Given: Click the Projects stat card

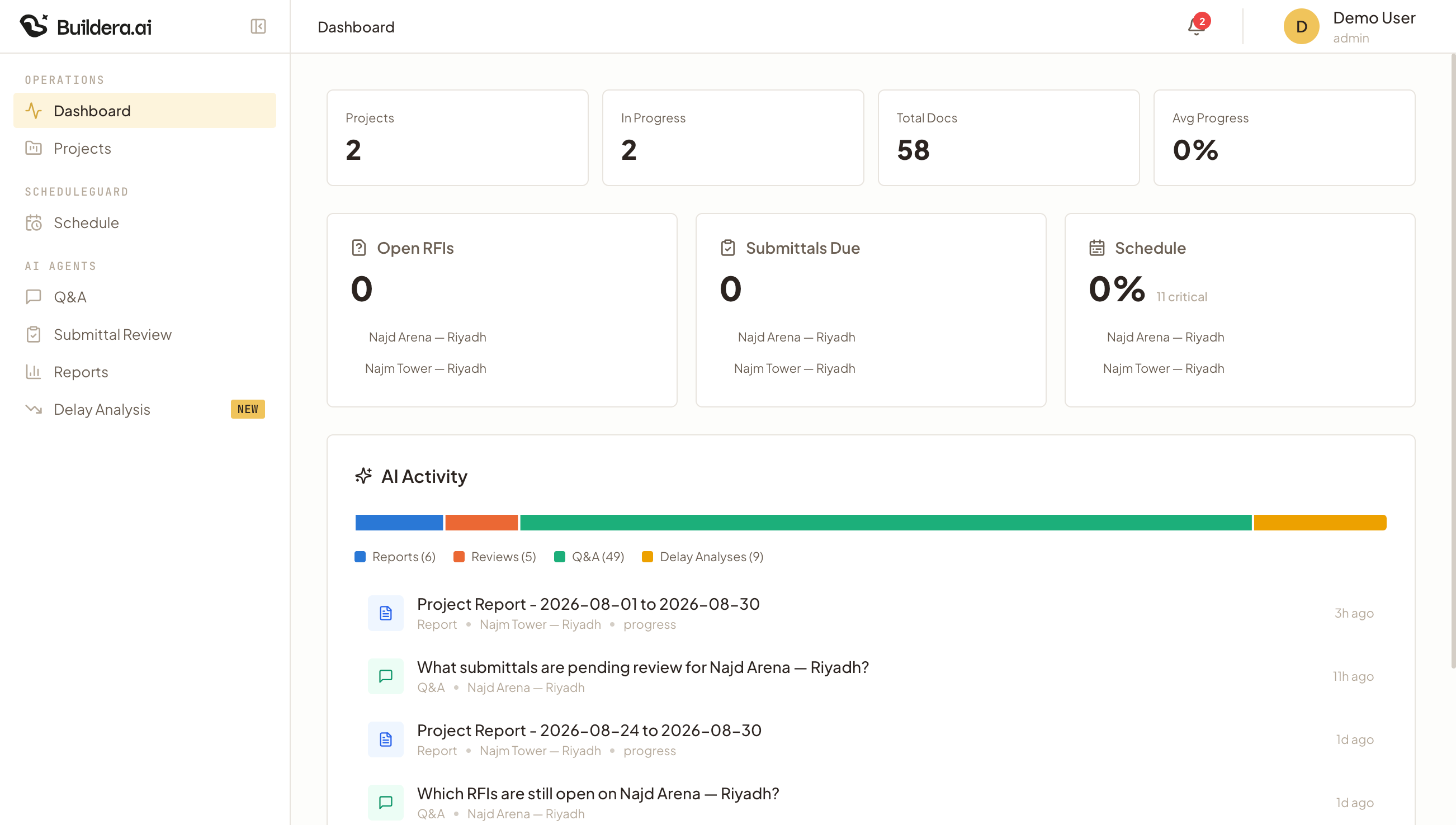Looking at the screenshot, I should click(457, 138).
